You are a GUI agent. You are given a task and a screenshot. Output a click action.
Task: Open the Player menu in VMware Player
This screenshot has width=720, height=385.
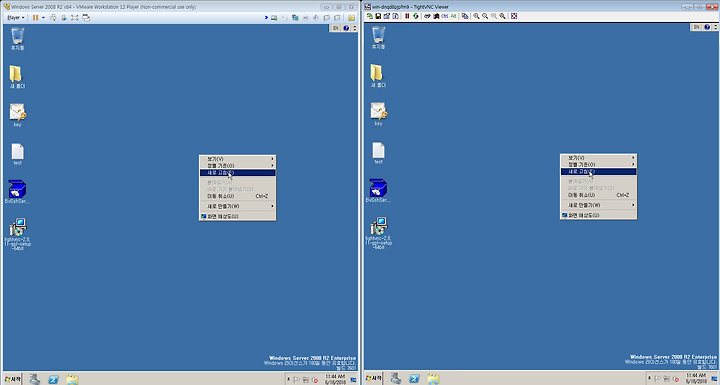pyautogui.click(x=15, y=17)
